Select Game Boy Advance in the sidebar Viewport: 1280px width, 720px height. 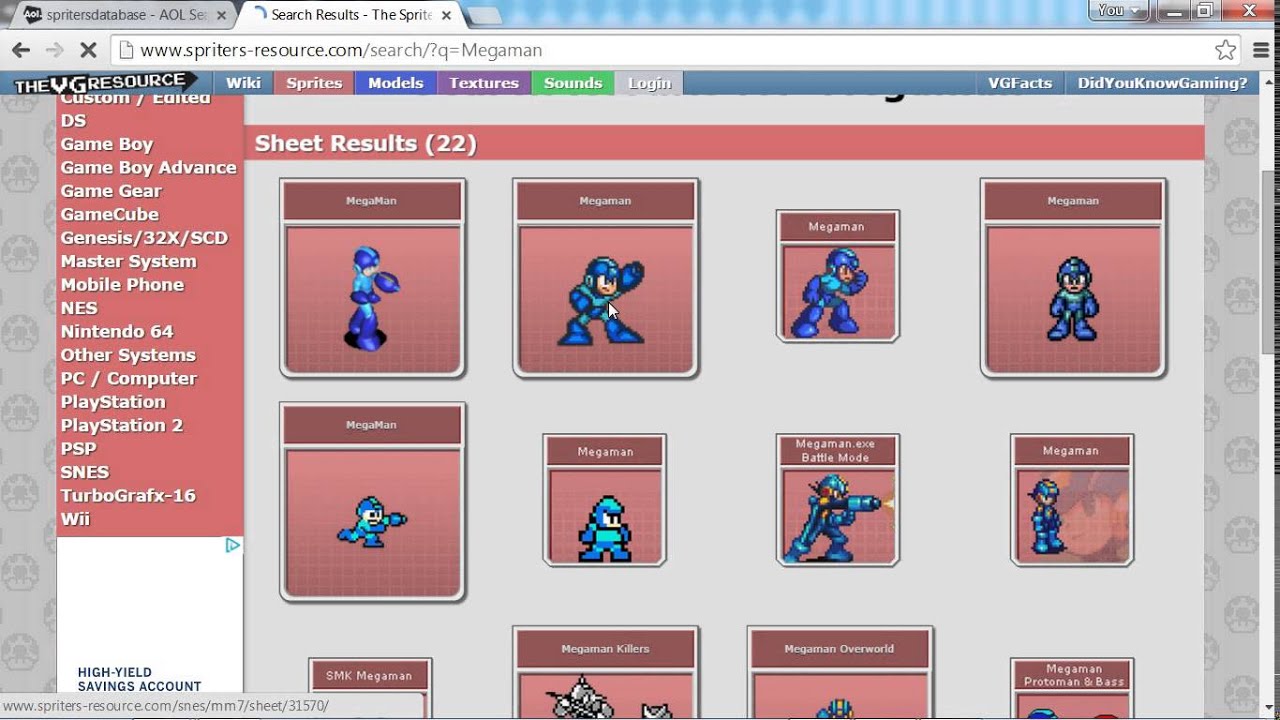pyautogui.click(x=148, y=167)
